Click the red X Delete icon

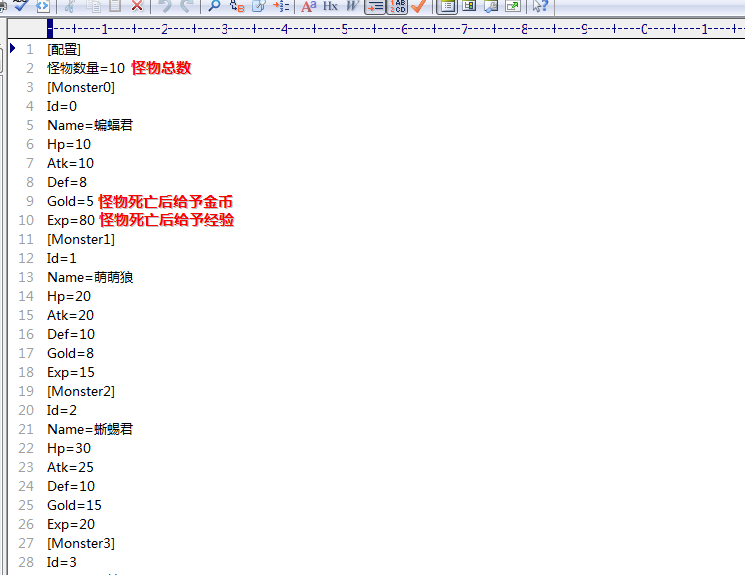point(137,6)
